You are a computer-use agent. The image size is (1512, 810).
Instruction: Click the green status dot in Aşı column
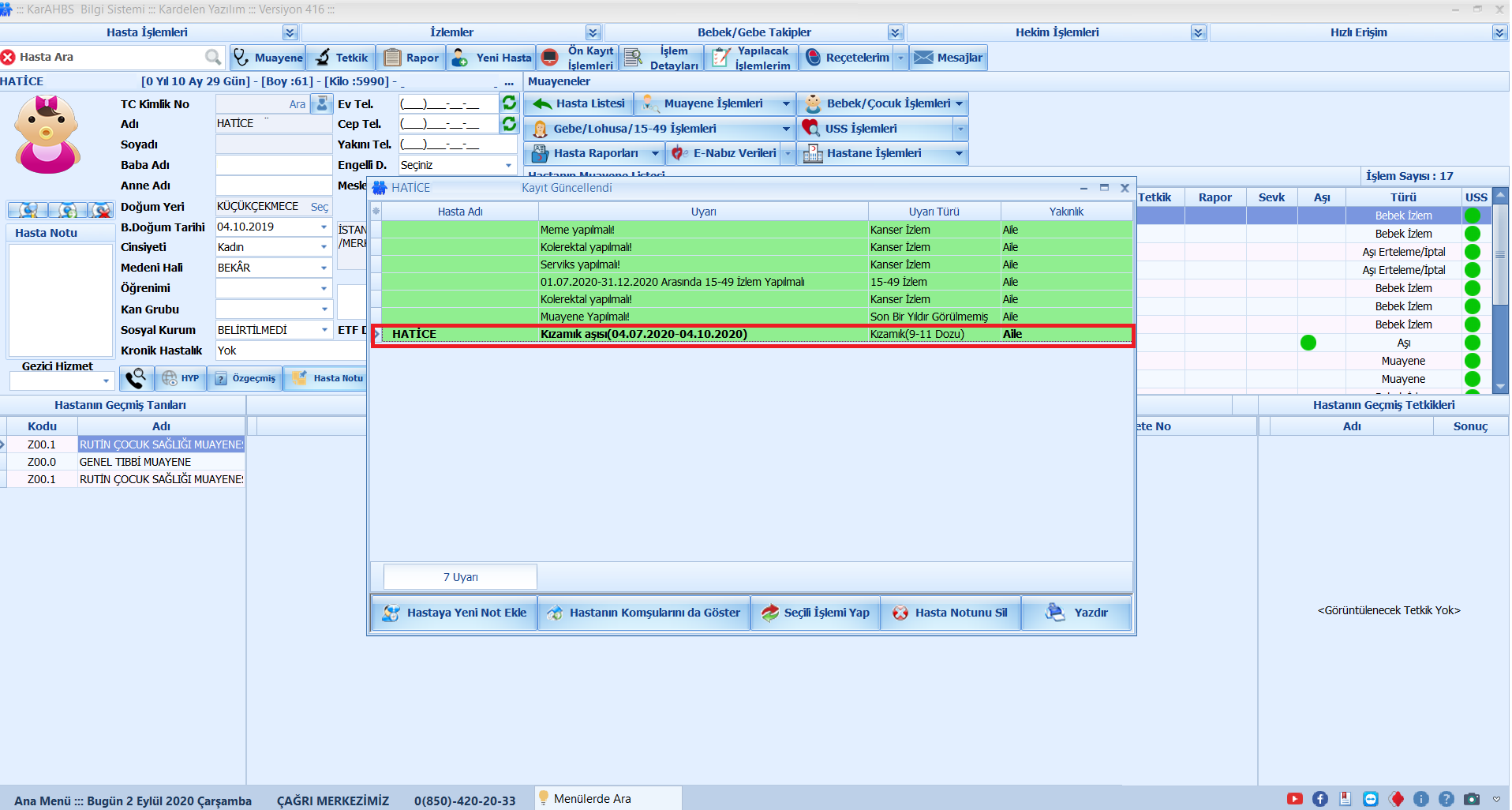[x=1308, y=343]
